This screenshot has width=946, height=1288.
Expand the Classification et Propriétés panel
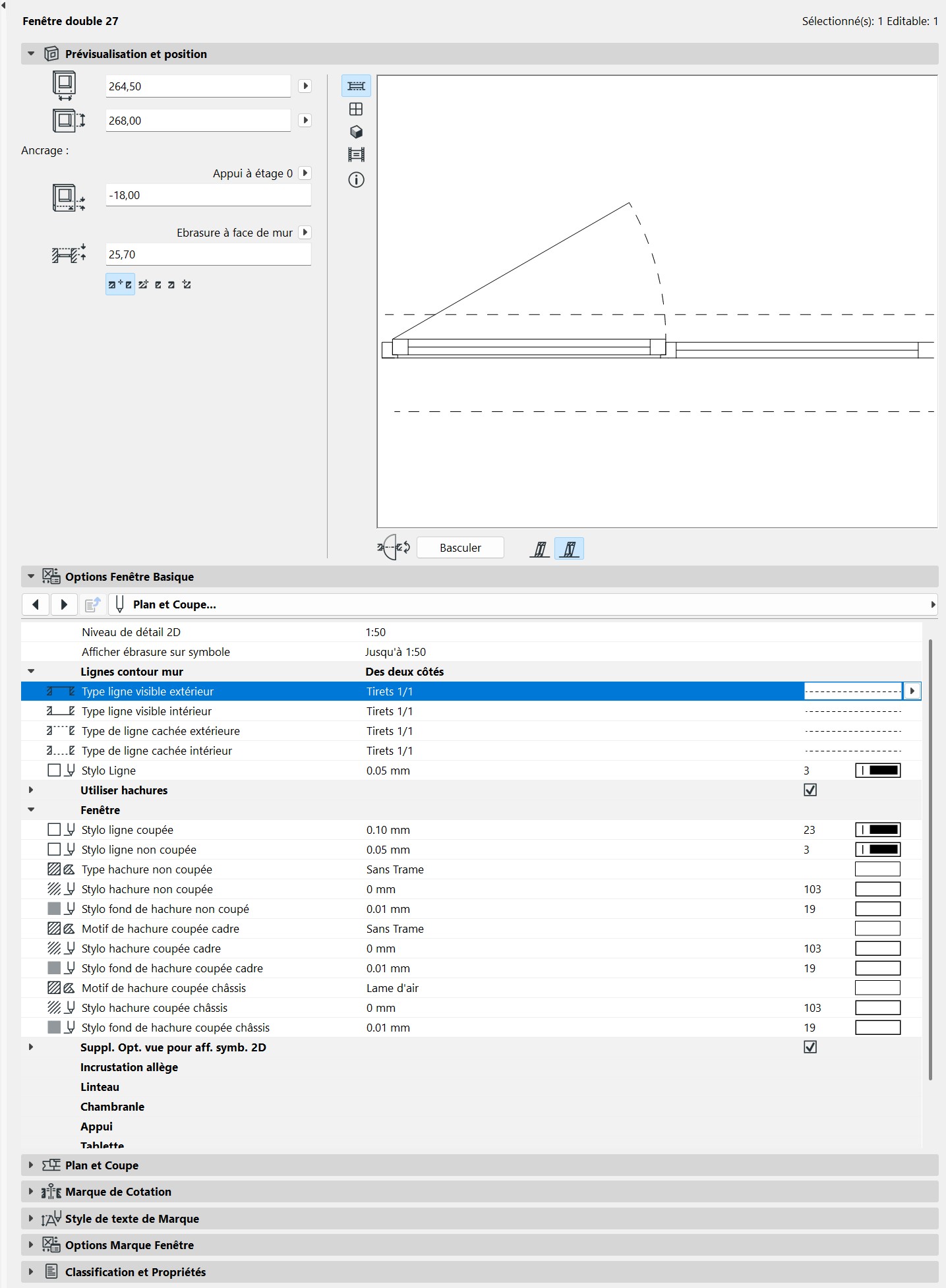point(31,1272)
